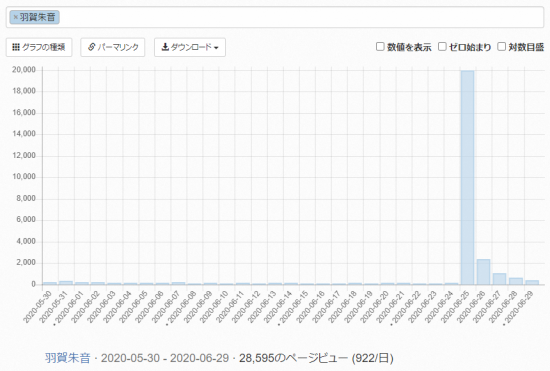Select the 2020-06-26 bar in the chart
This screenshot has width=550, height=371.
click(483, 272)
